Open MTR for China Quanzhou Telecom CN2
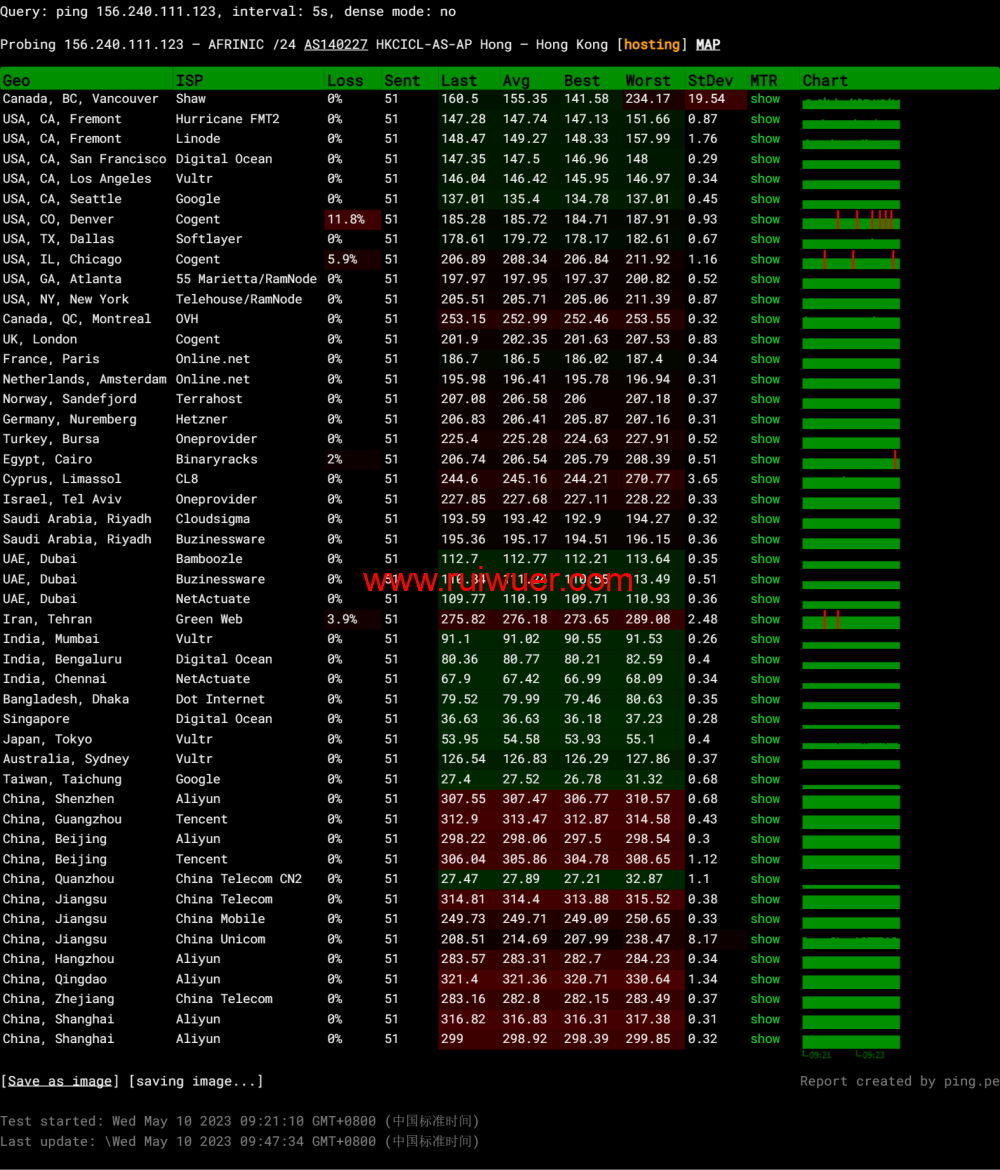 765,879
